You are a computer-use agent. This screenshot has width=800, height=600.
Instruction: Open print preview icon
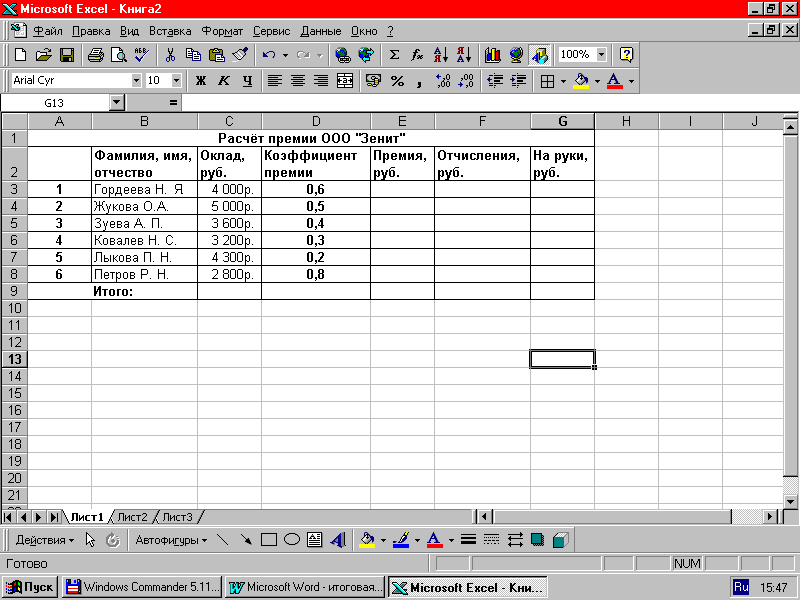tap(118, 55)
